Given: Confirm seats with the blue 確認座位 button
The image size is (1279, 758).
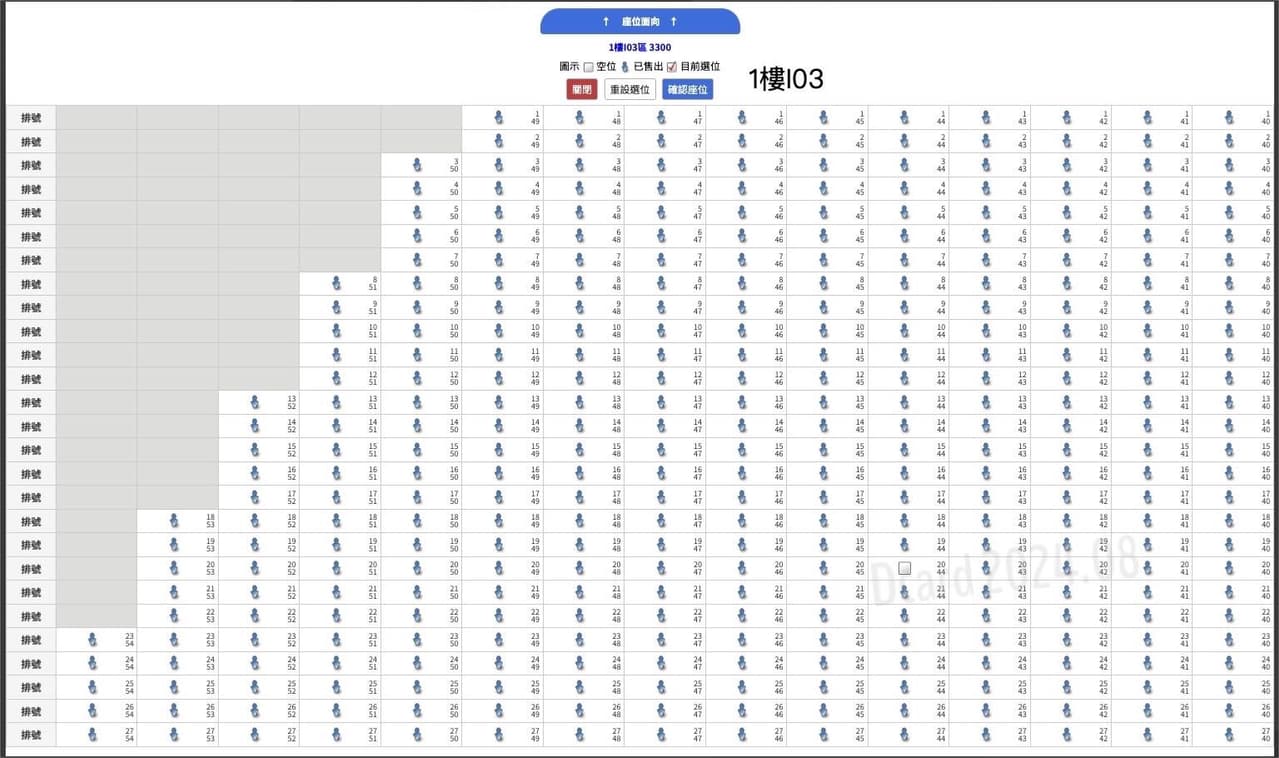Looking at the screenshot, I should 688,89.
